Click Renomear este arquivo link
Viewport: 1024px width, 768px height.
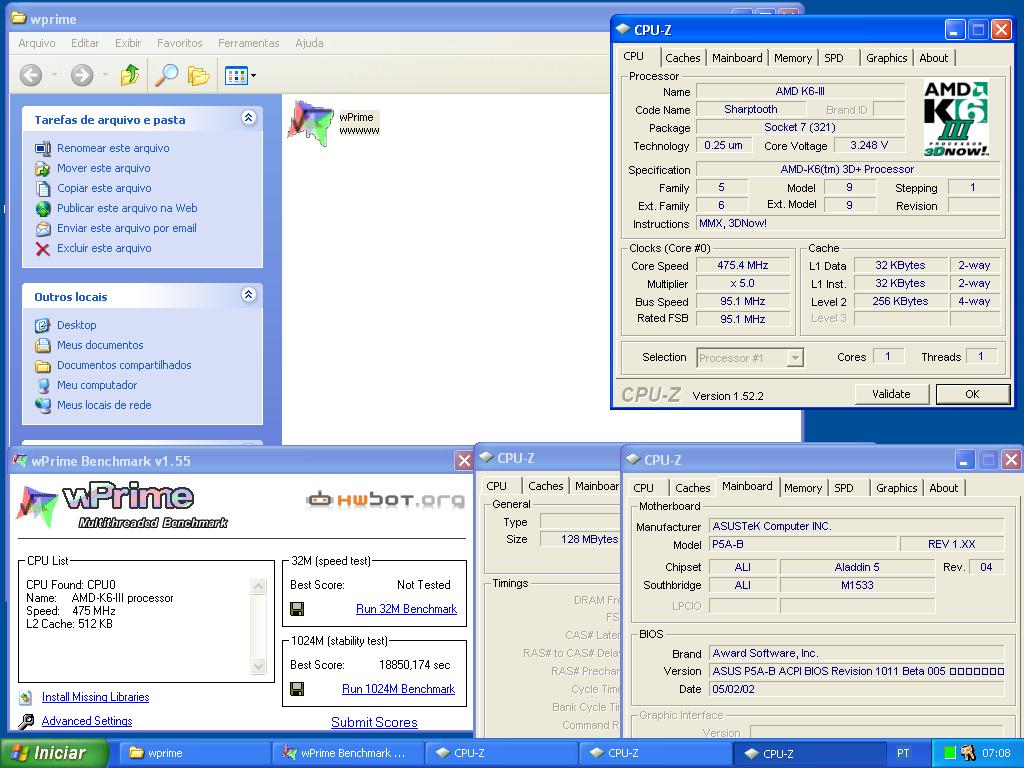(x=113, y=148)
